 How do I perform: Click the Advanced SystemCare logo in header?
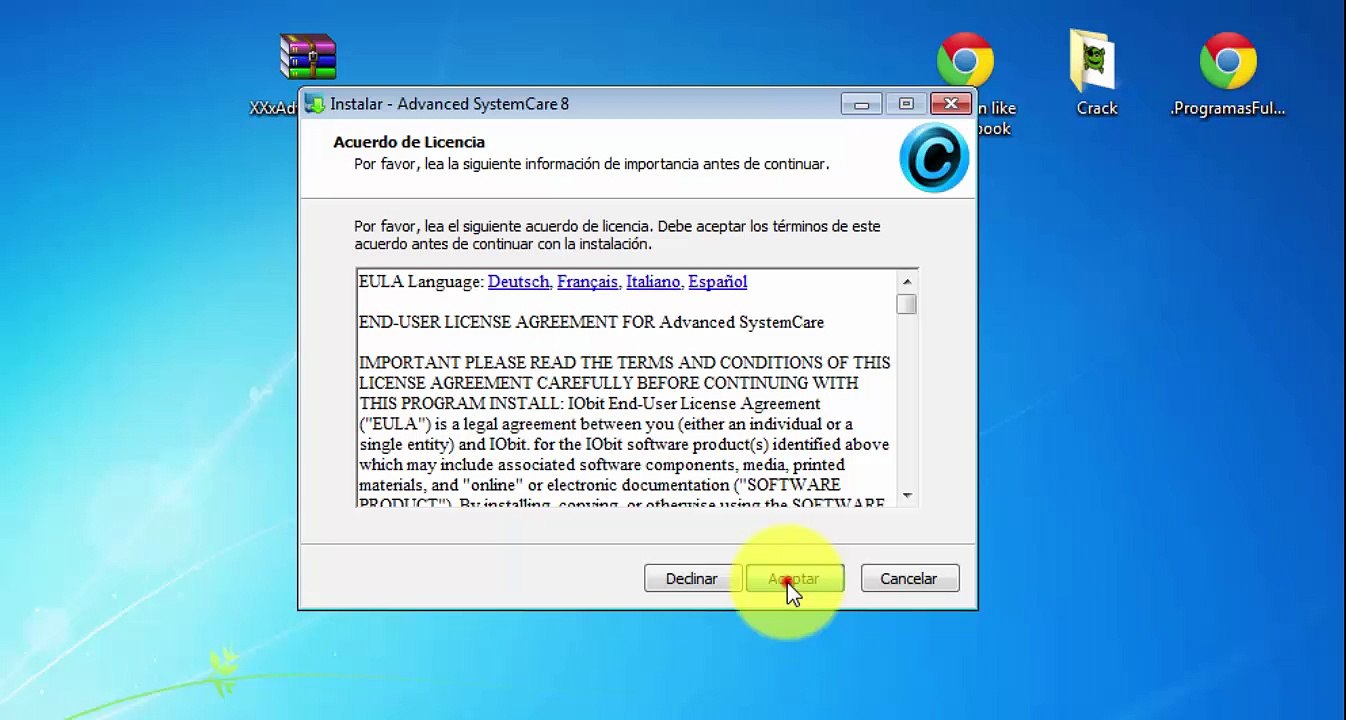(x=934, y=157)
